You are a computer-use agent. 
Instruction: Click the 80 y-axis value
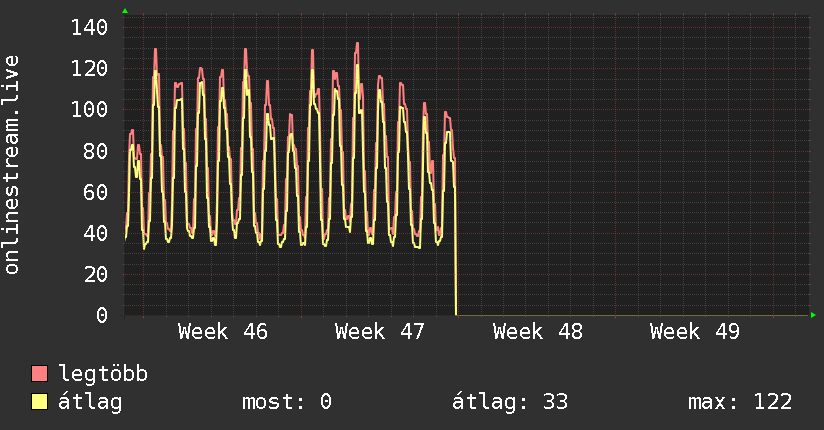click(x=96, y=151)
